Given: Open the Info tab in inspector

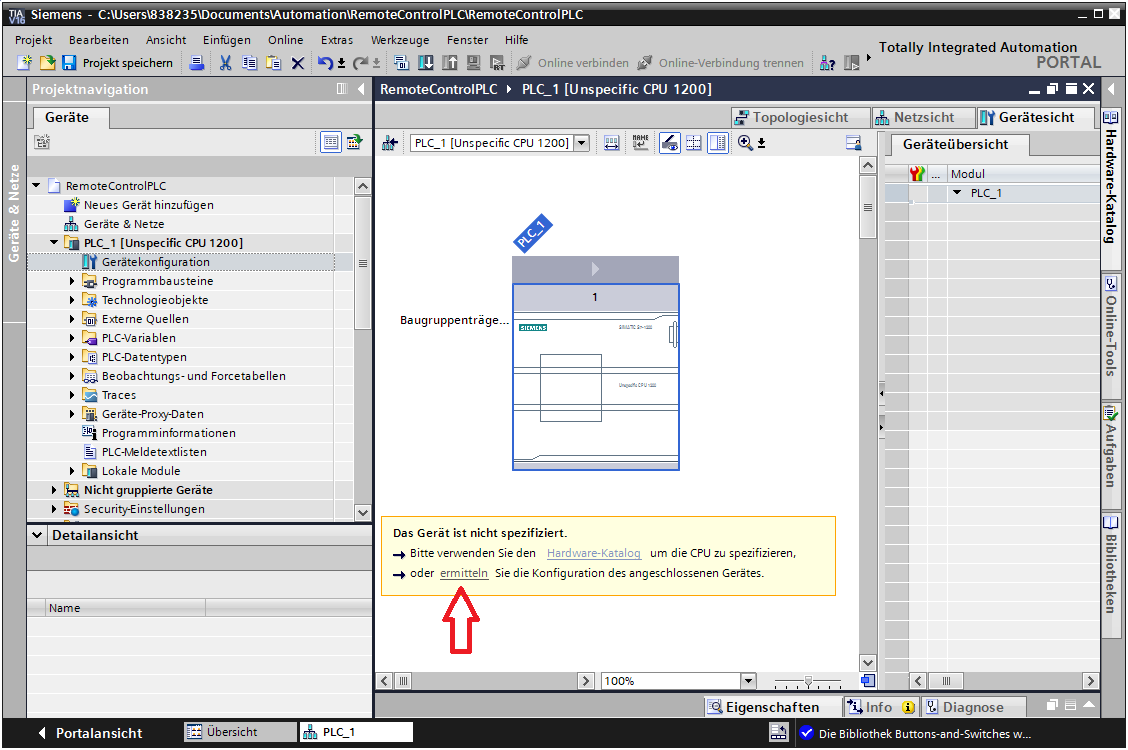Looking at the screenshot, I should [879, 707].
